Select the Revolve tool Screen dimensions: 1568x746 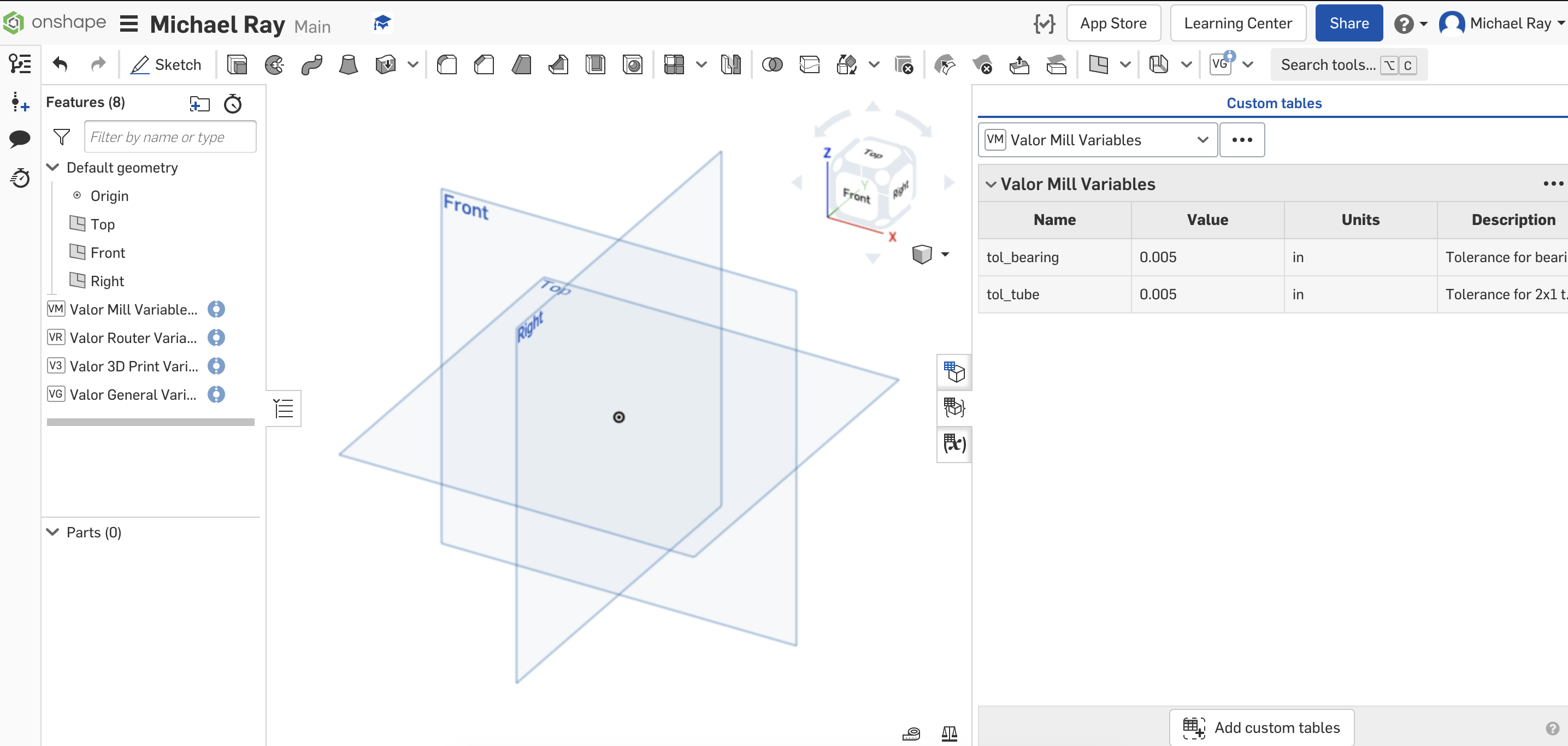(274, 64)
